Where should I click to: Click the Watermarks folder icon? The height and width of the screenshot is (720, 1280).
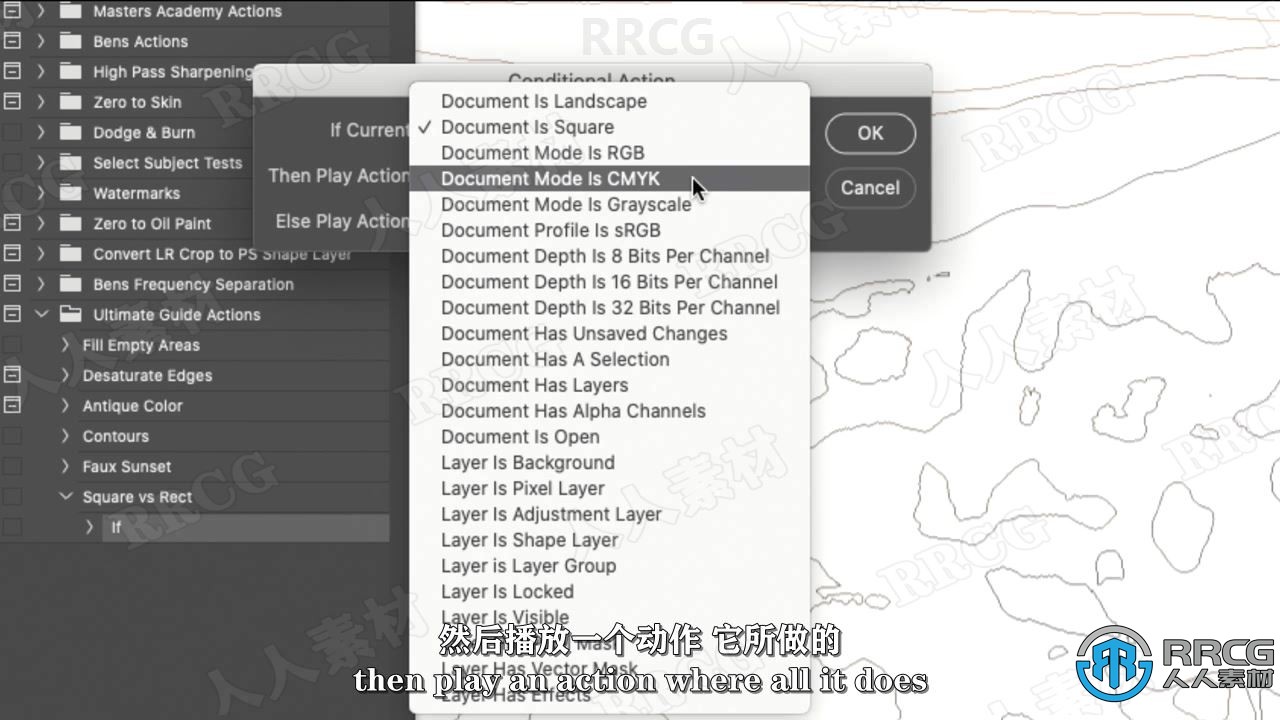pyautogui.click(x=70, y=193)
